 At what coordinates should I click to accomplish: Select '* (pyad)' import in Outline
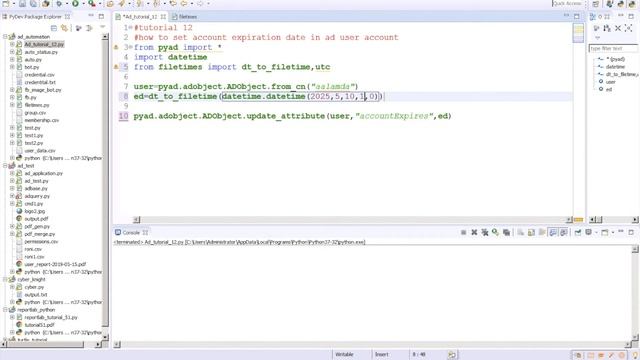click(x=616, y=59)
